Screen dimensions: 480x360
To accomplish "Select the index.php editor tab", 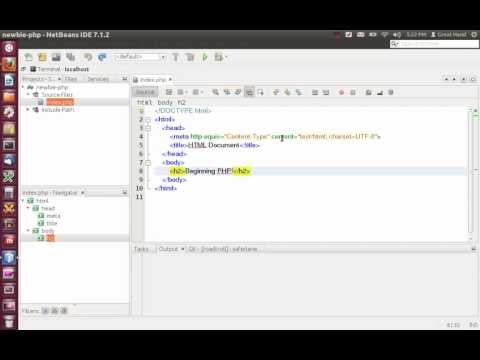I will coord(152,80).
